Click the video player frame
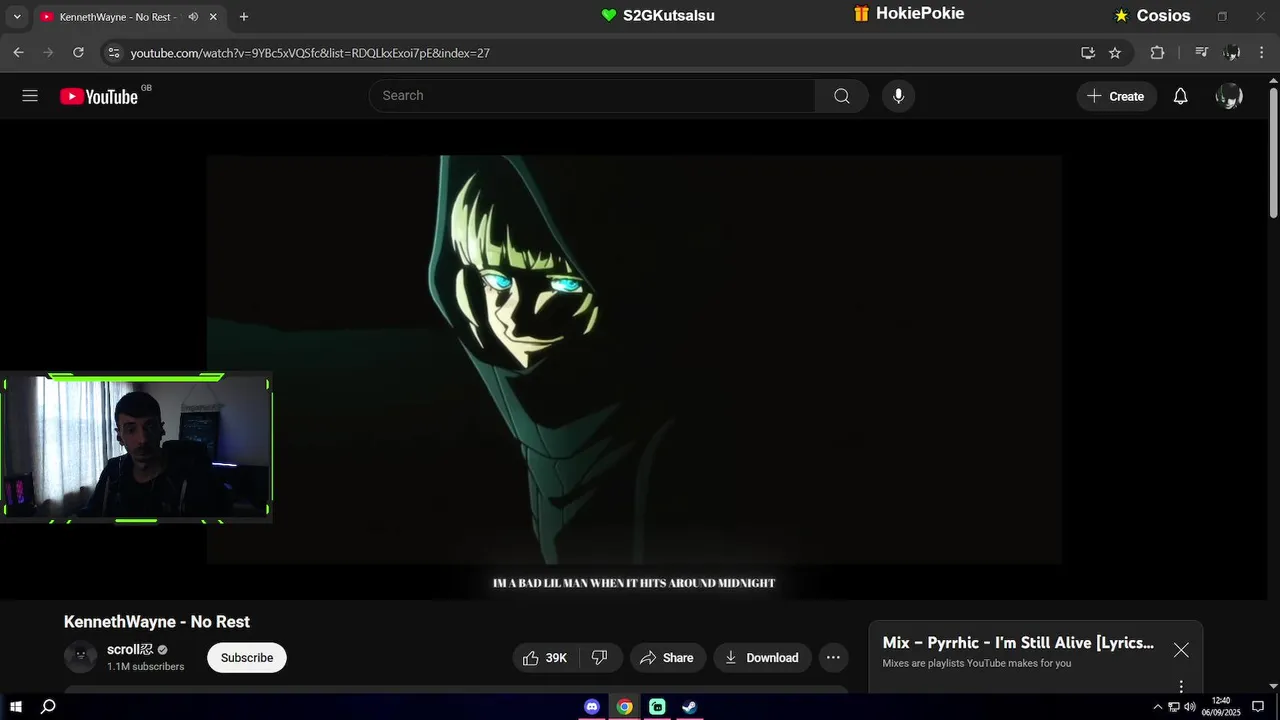Viewport: 1280px width, 720px height. click(634, 360)
